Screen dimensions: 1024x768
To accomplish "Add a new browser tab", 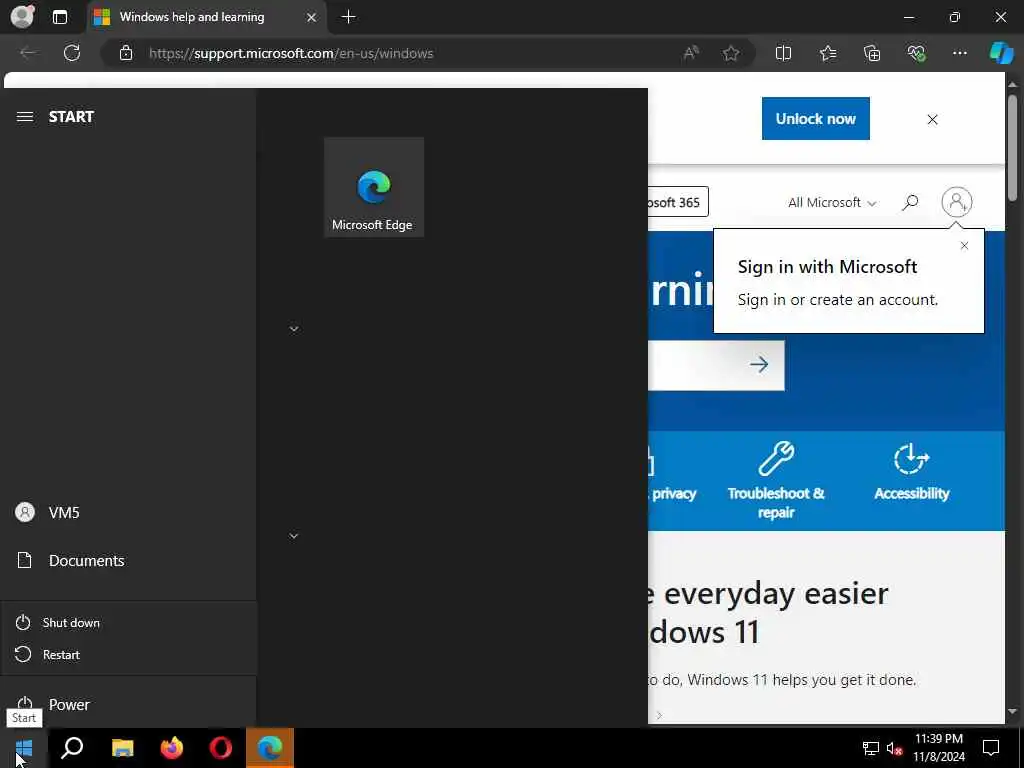I will pos(349,17).
